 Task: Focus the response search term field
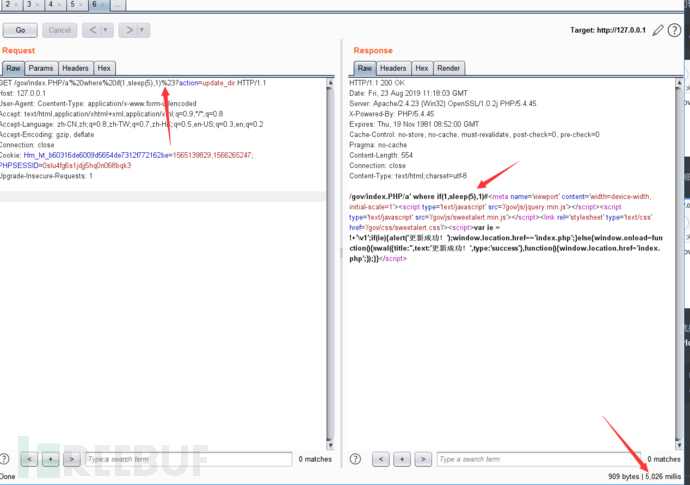(x=539, y=459)
